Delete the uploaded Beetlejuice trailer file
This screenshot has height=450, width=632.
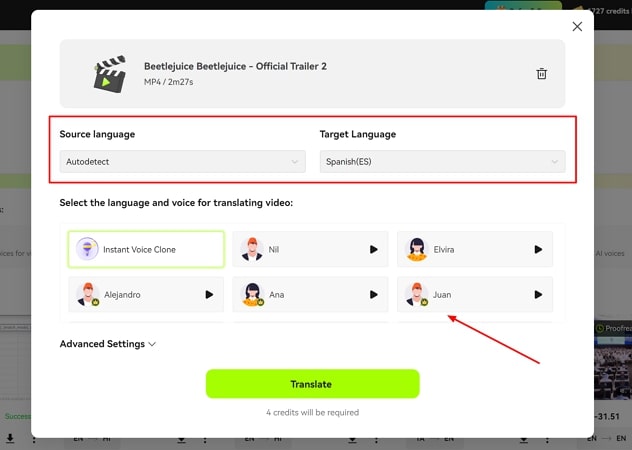pyautogui.click(x=541, y=74)
